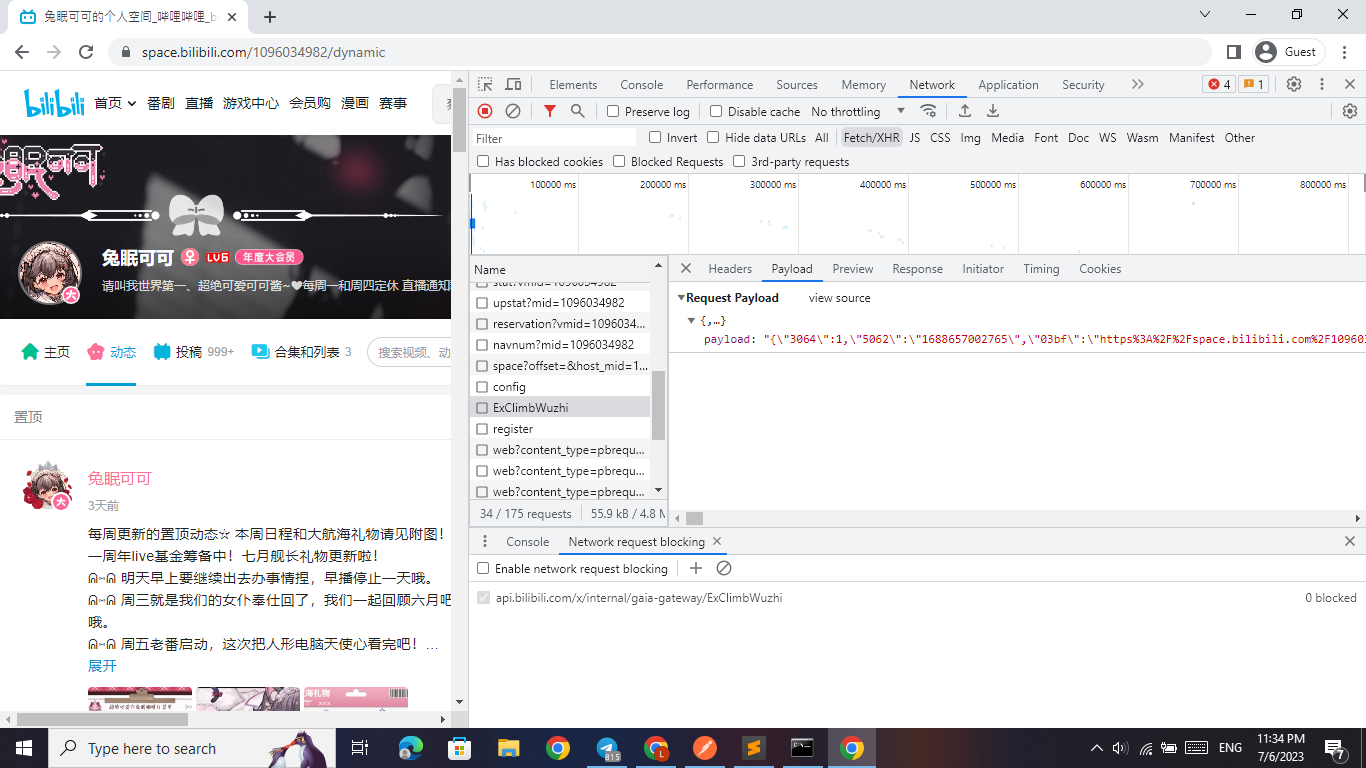
Task: Select the inspect element tool
Action: pyautogui.click(x=485, y=84)
